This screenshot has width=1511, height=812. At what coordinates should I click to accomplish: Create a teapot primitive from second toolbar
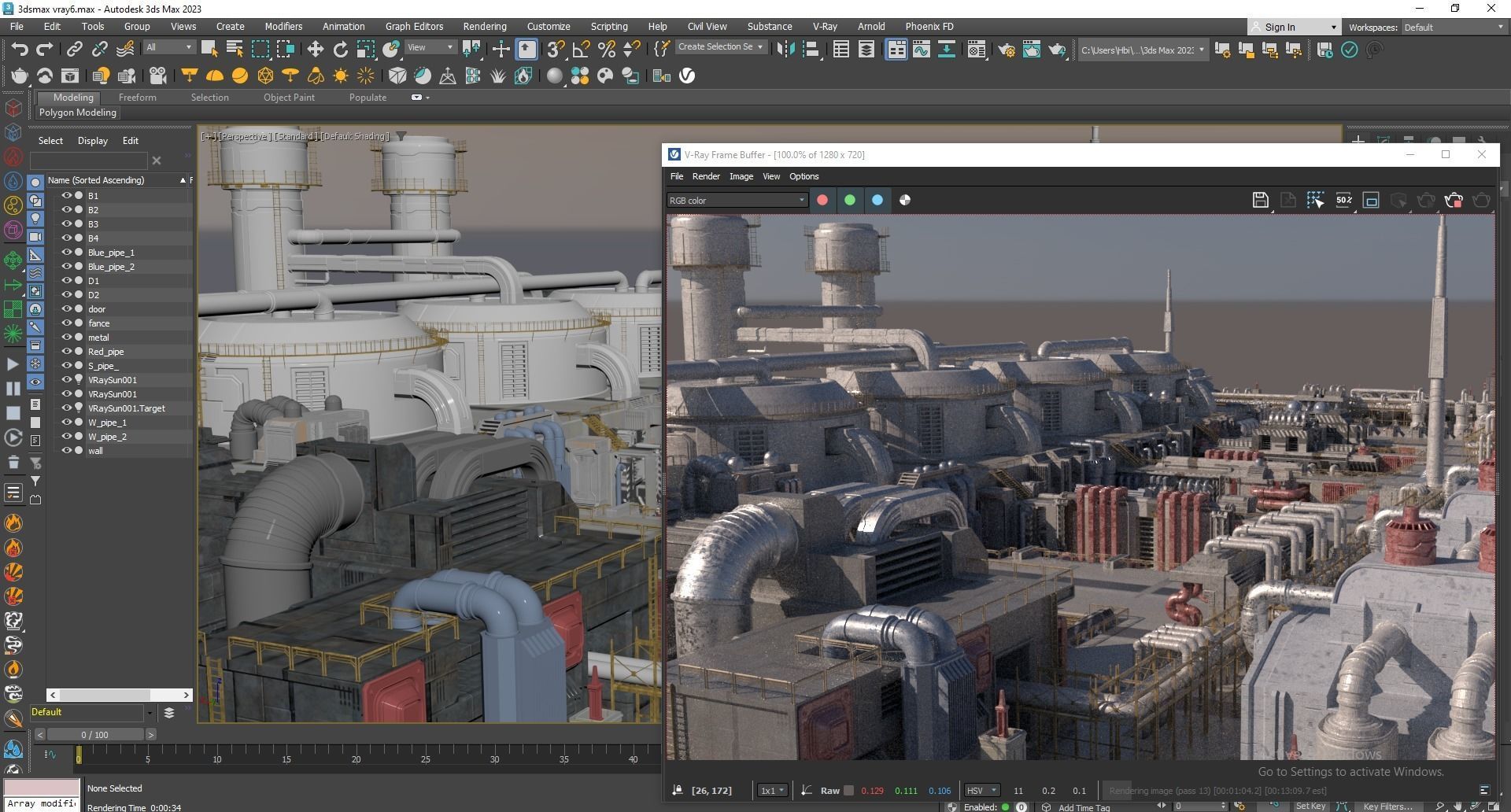click(20, 76)
